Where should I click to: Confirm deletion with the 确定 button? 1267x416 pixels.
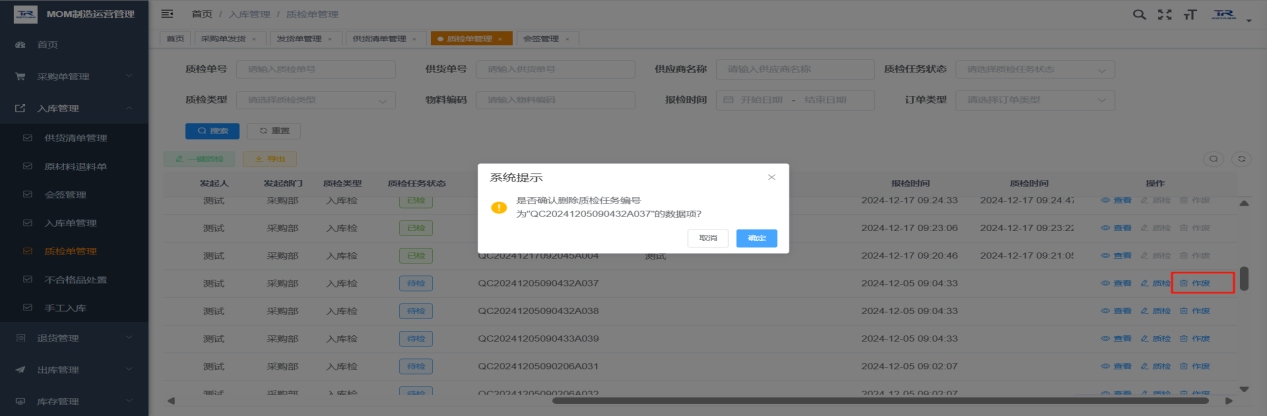(756, 238)
